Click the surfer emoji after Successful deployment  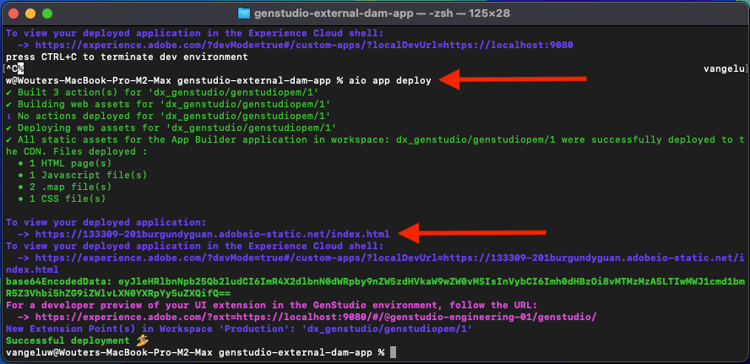click(x=142, y=340)
